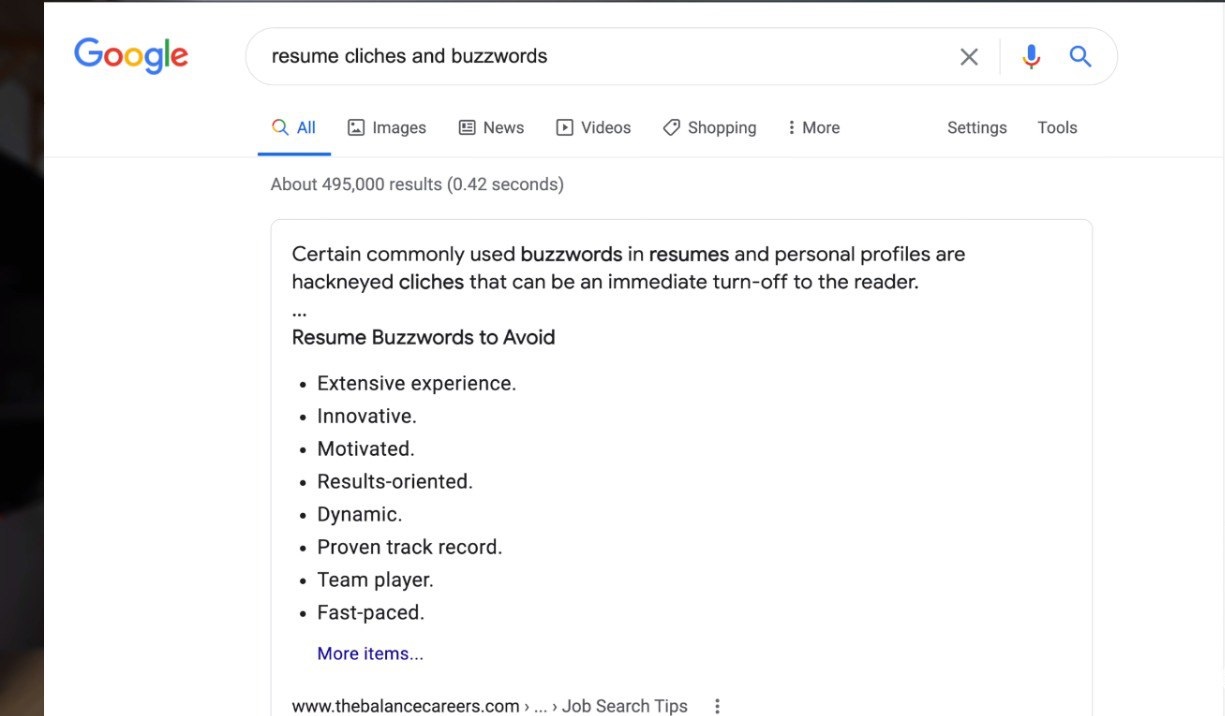This screenshot has width=1225, height=716.
Task: Click 'Results-oriented.' list item
Action: coord(395,482)
